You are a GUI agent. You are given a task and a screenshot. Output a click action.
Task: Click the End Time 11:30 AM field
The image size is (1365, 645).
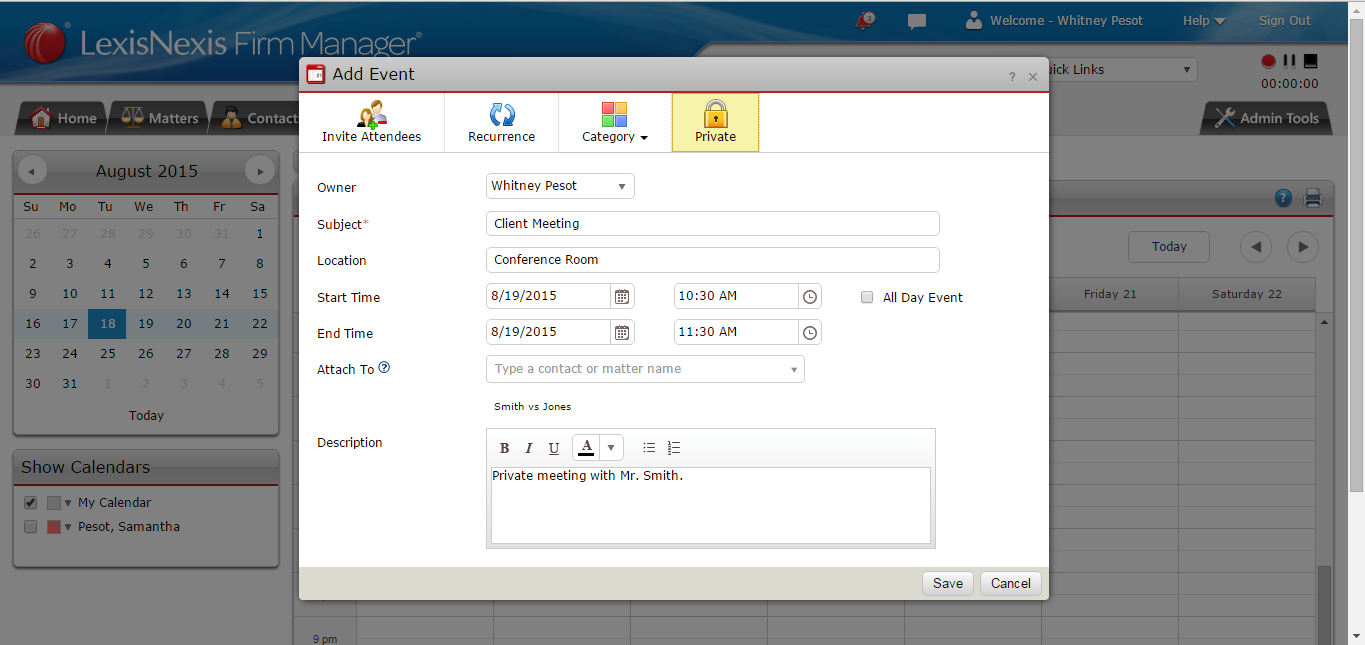(x=736, y=332)
